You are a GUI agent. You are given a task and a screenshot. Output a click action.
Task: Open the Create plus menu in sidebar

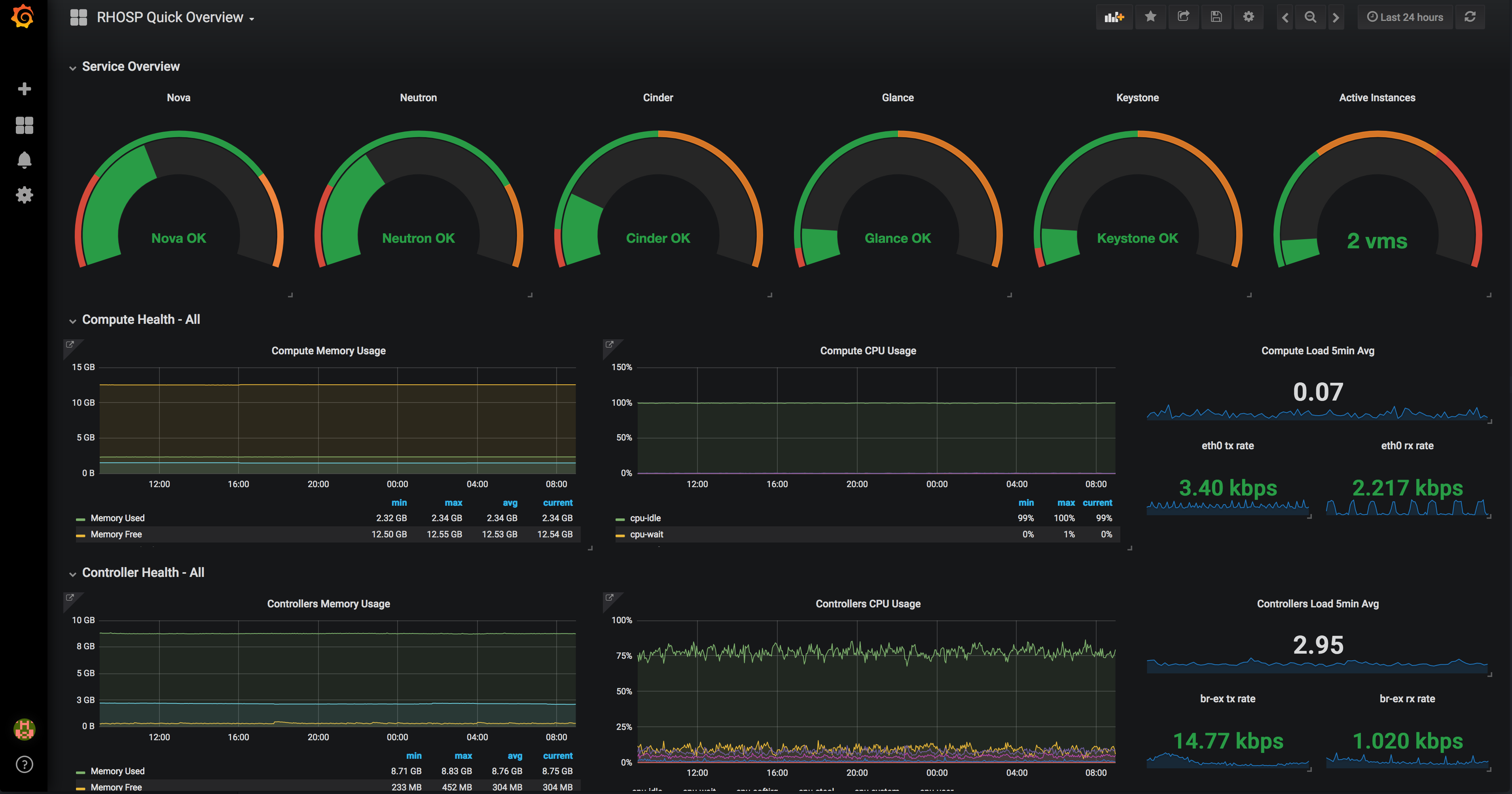tap(24, 89)
